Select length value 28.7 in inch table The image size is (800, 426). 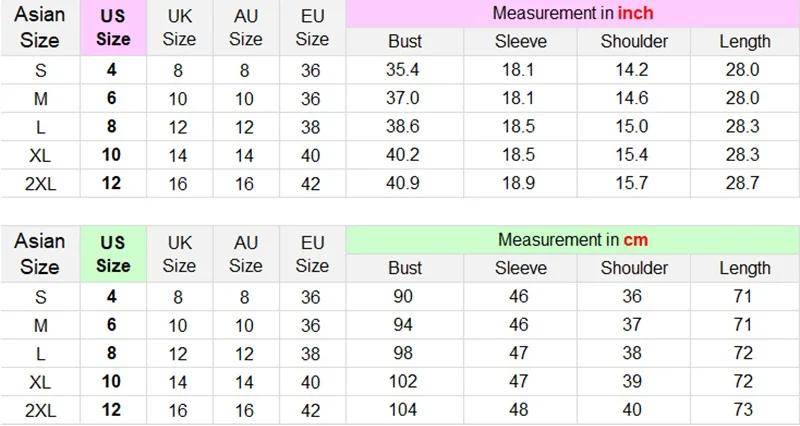click(745, 183)
